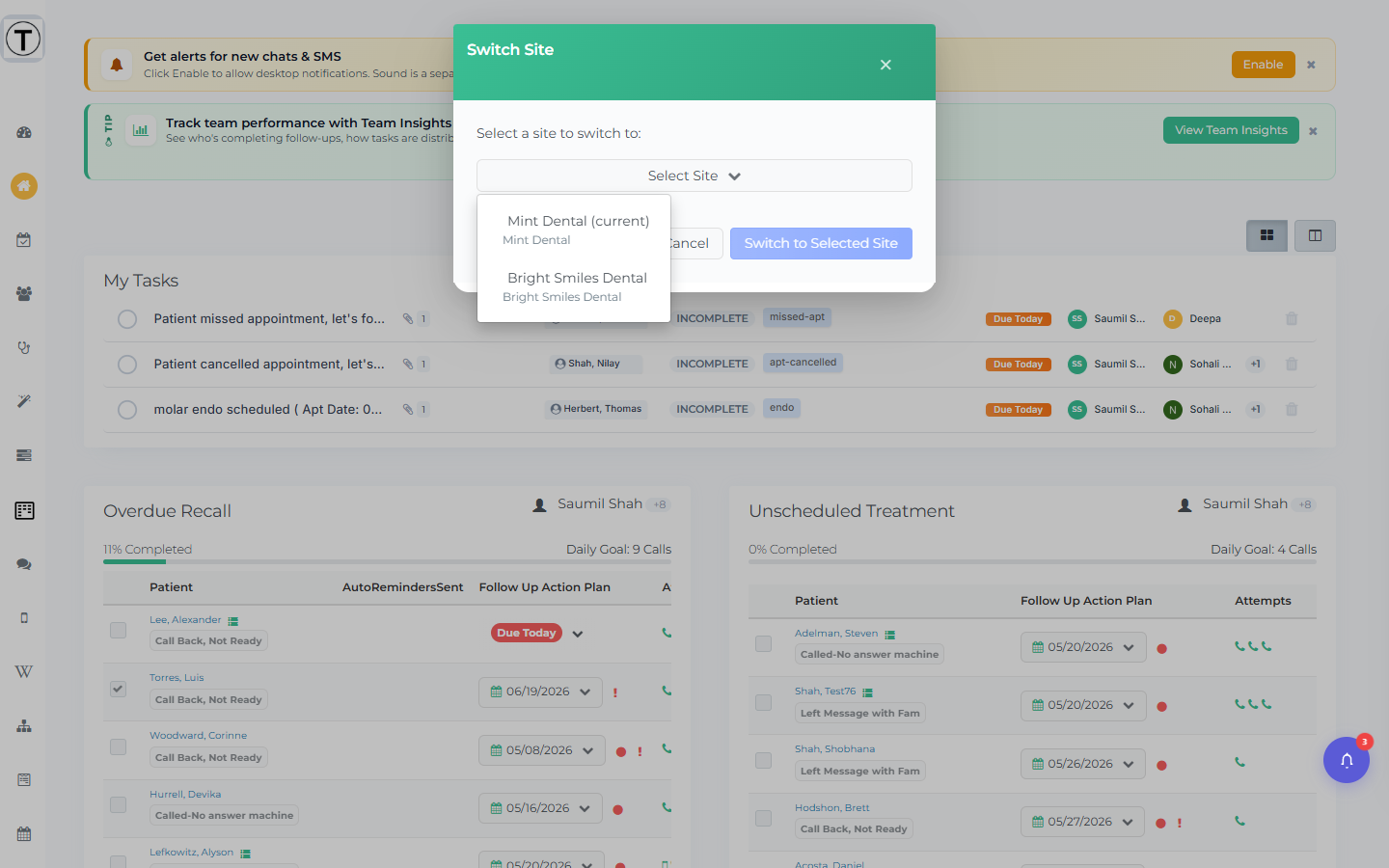
Task: Open patient link Hodshon, Brett
Action: (x=832, y=807)
